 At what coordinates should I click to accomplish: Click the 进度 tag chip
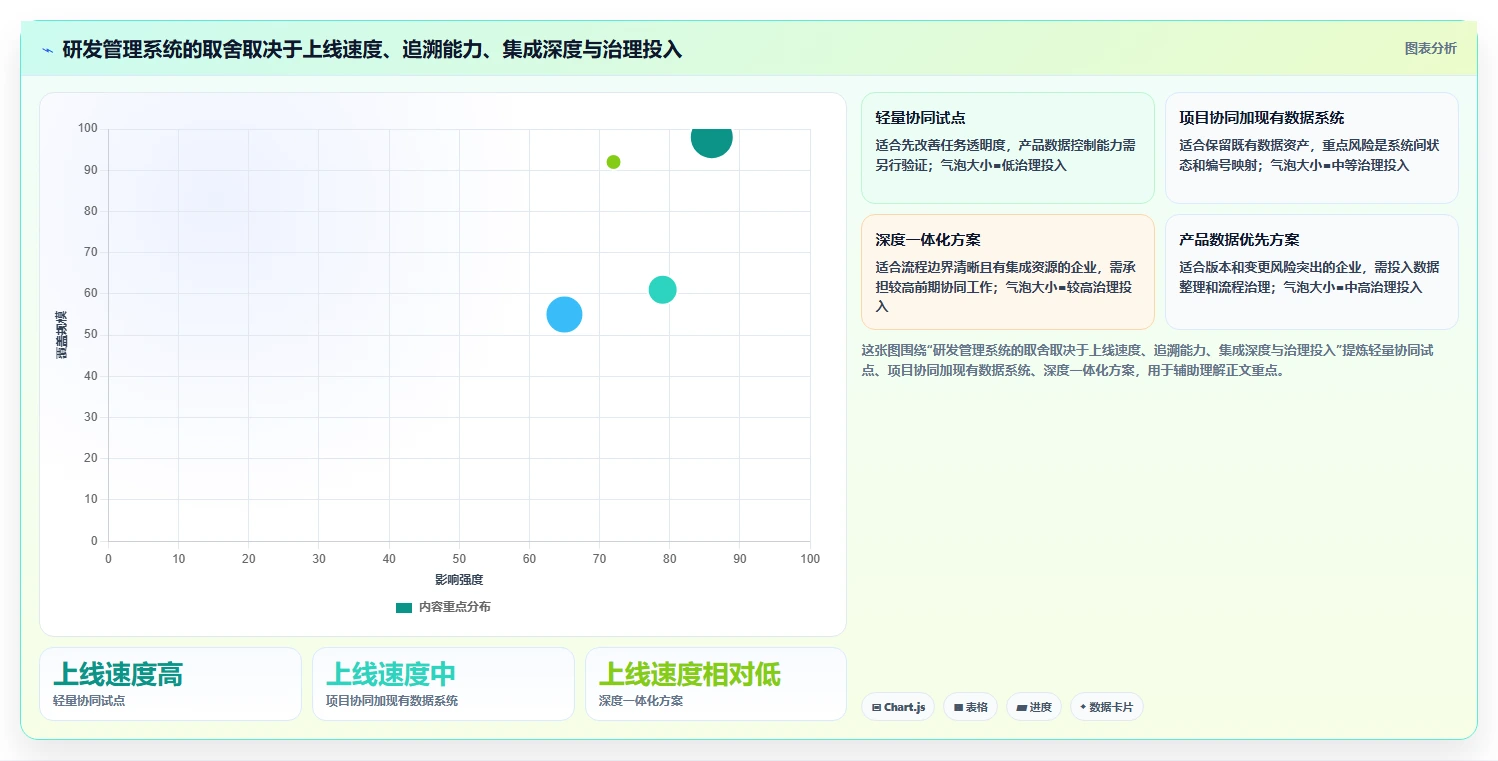[x=1033, y=707]
